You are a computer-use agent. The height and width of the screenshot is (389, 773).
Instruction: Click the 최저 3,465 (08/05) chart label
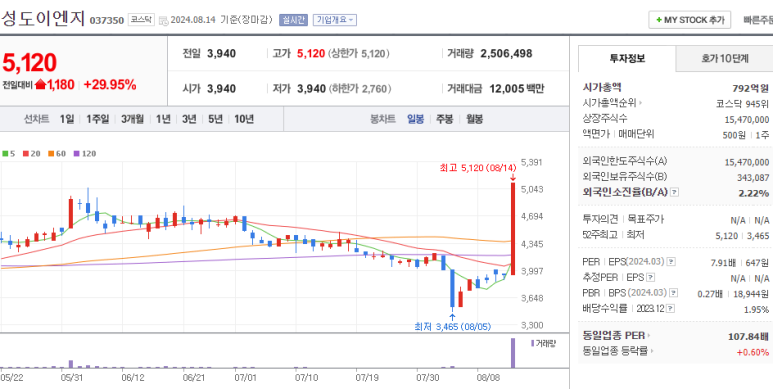453,326
